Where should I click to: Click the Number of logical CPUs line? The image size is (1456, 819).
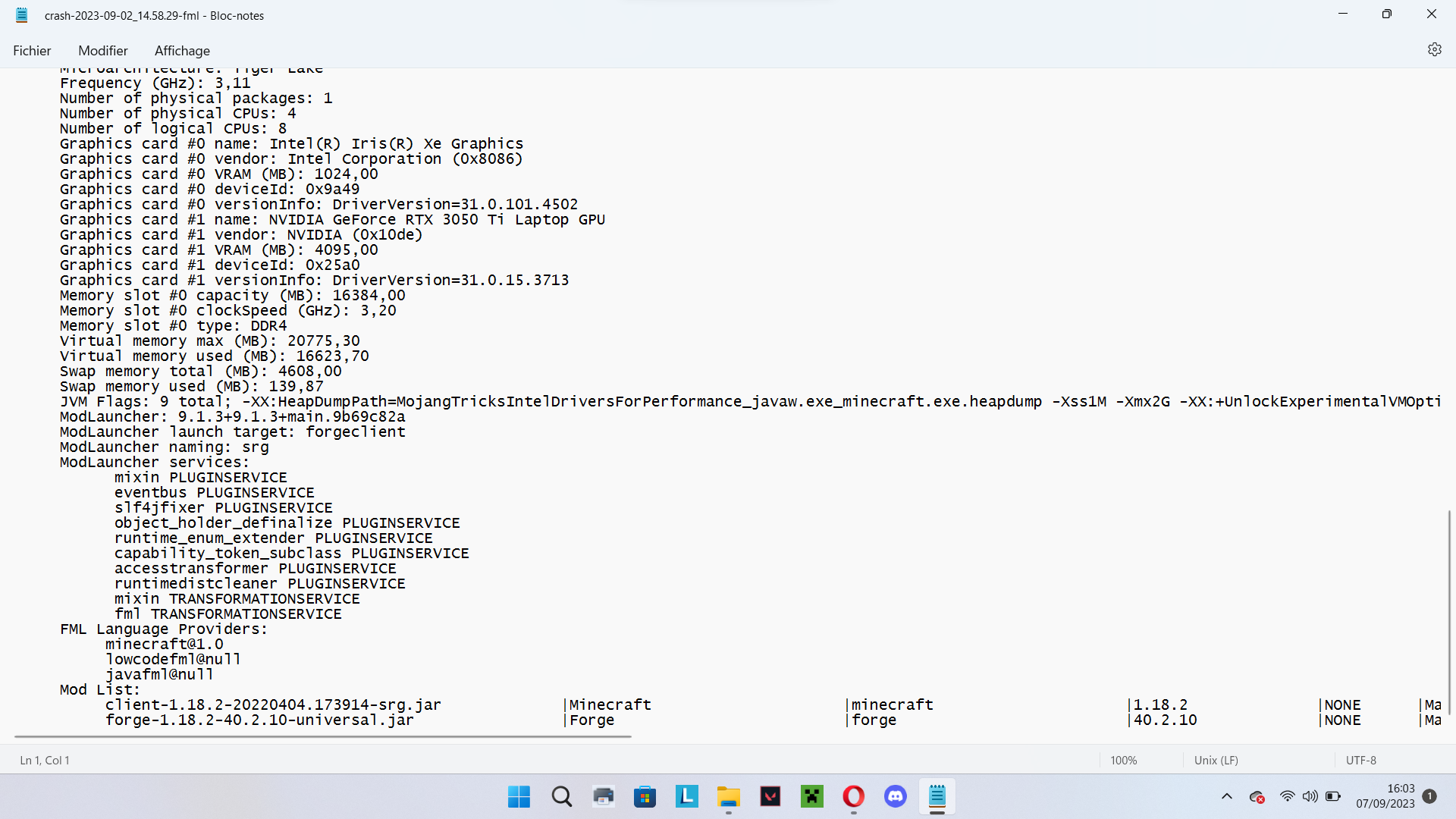174,129
